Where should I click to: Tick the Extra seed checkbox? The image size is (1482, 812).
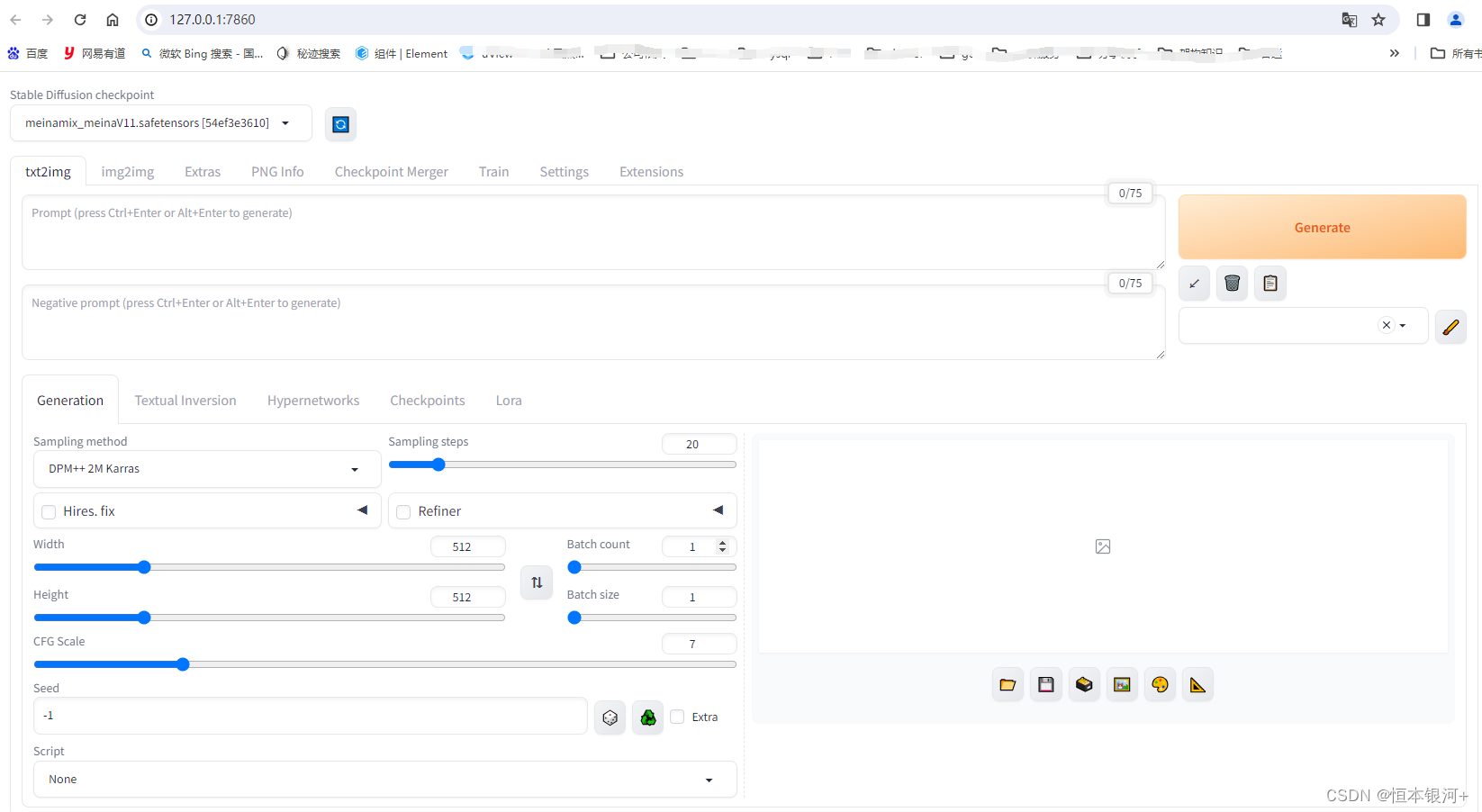coord(678,717)
